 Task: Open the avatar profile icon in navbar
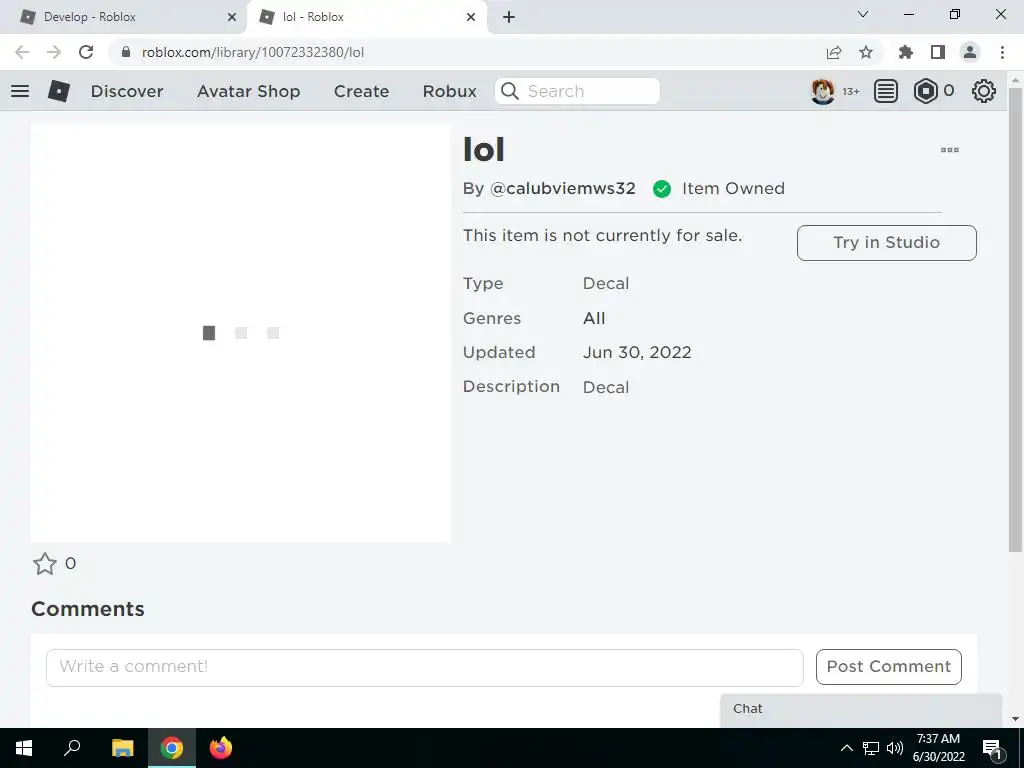coord(822,91)
